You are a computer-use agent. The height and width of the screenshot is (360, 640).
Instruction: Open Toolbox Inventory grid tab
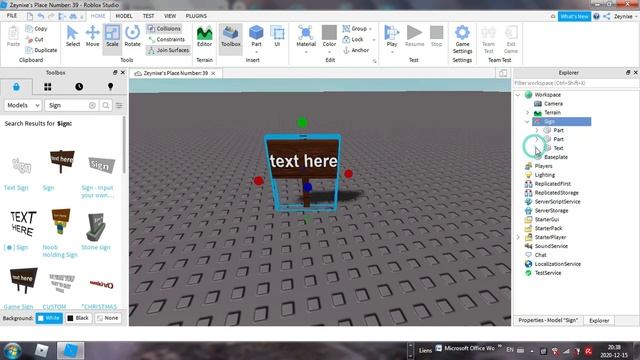(48, 87)
